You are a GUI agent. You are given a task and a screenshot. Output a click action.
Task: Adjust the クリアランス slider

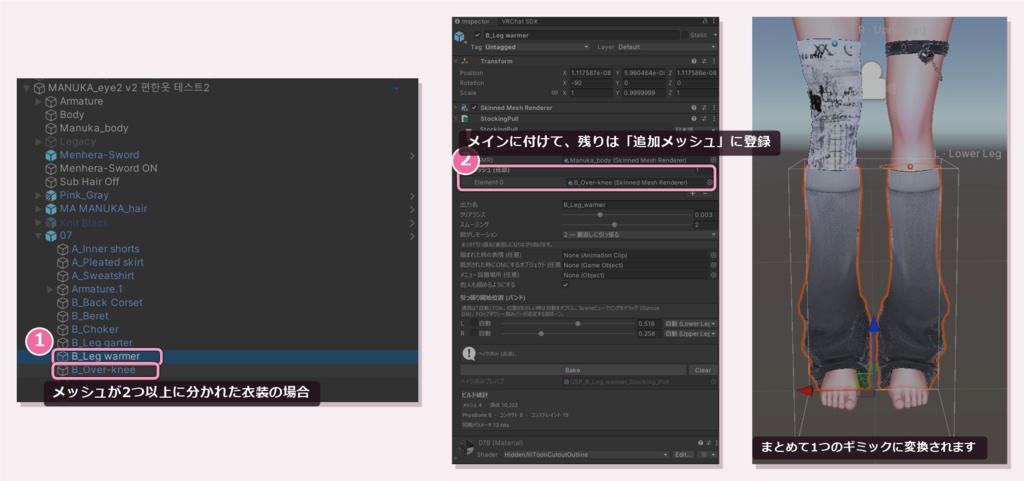point(626,214)
